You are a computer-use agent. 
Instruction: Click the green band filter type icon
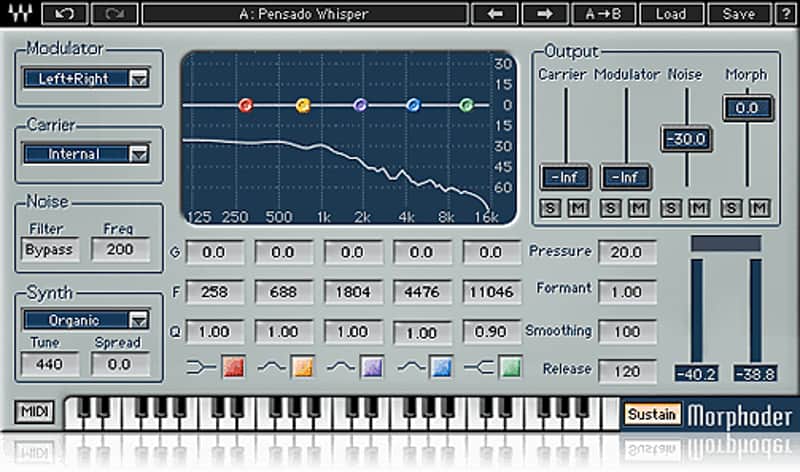pyautogui.click(x=479, y=367)
